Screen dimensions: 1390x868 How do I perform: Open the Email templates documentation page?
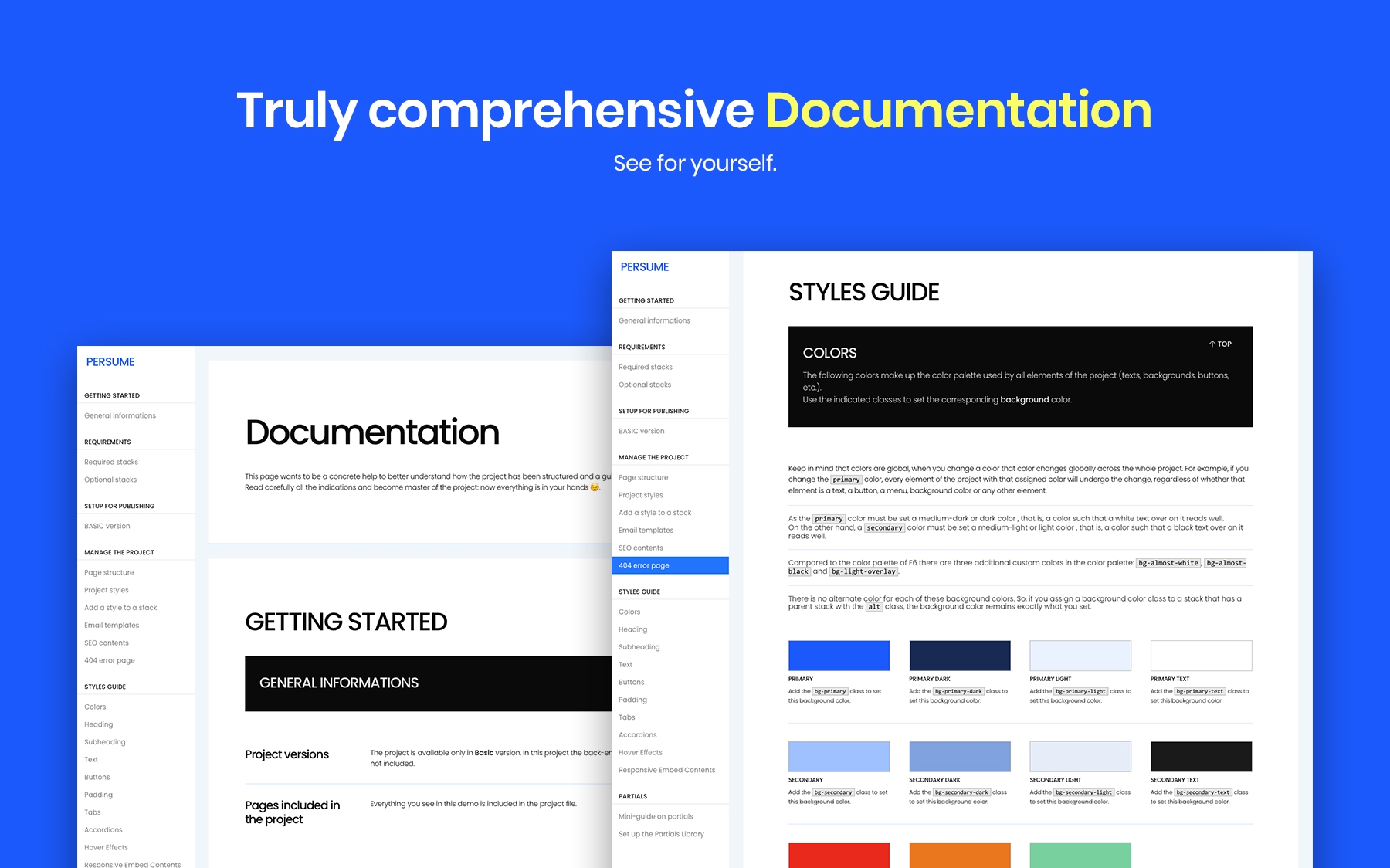point(646,530)
